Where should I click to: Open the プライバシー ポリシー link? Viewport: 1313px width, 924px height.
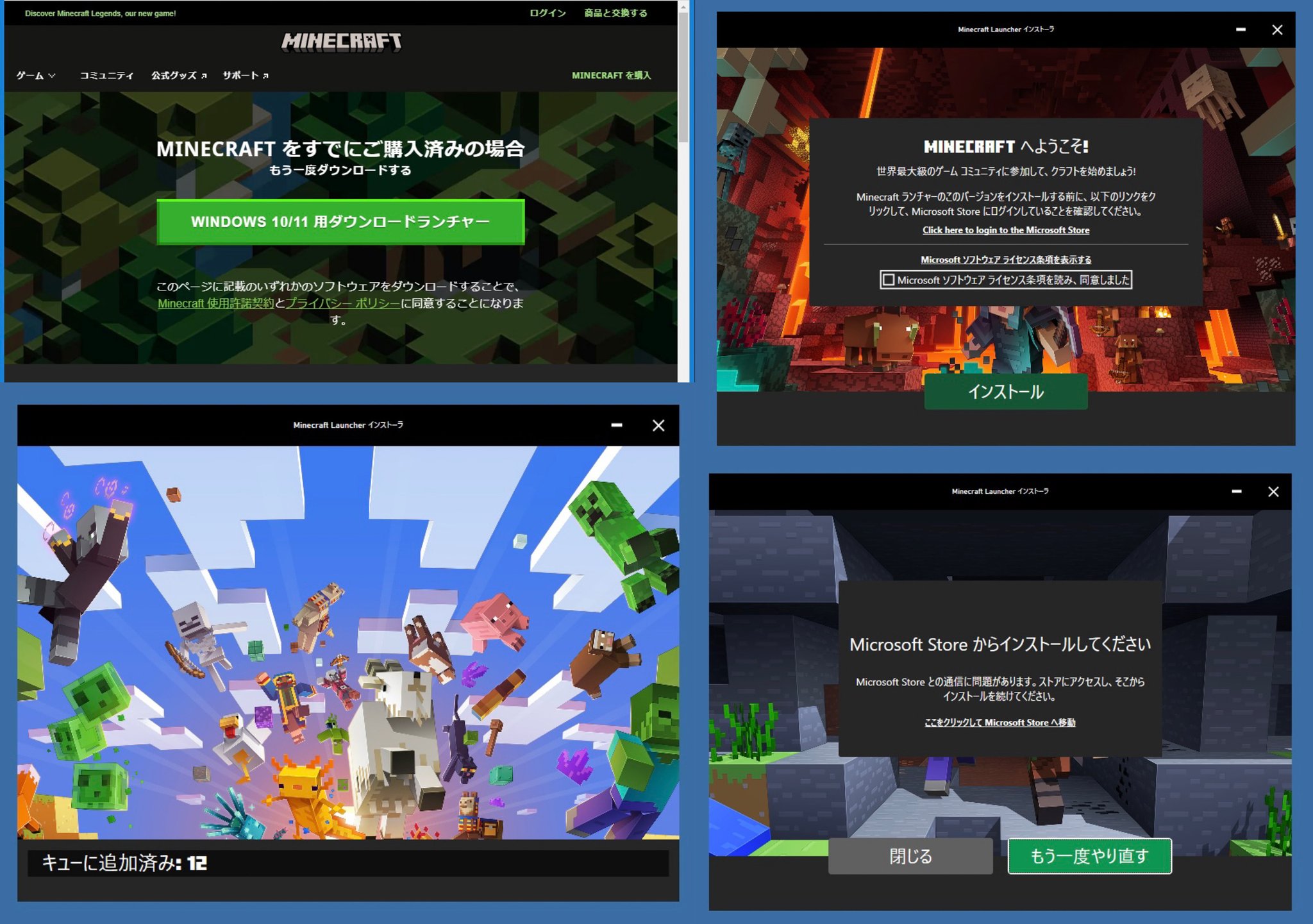(342, 303)
